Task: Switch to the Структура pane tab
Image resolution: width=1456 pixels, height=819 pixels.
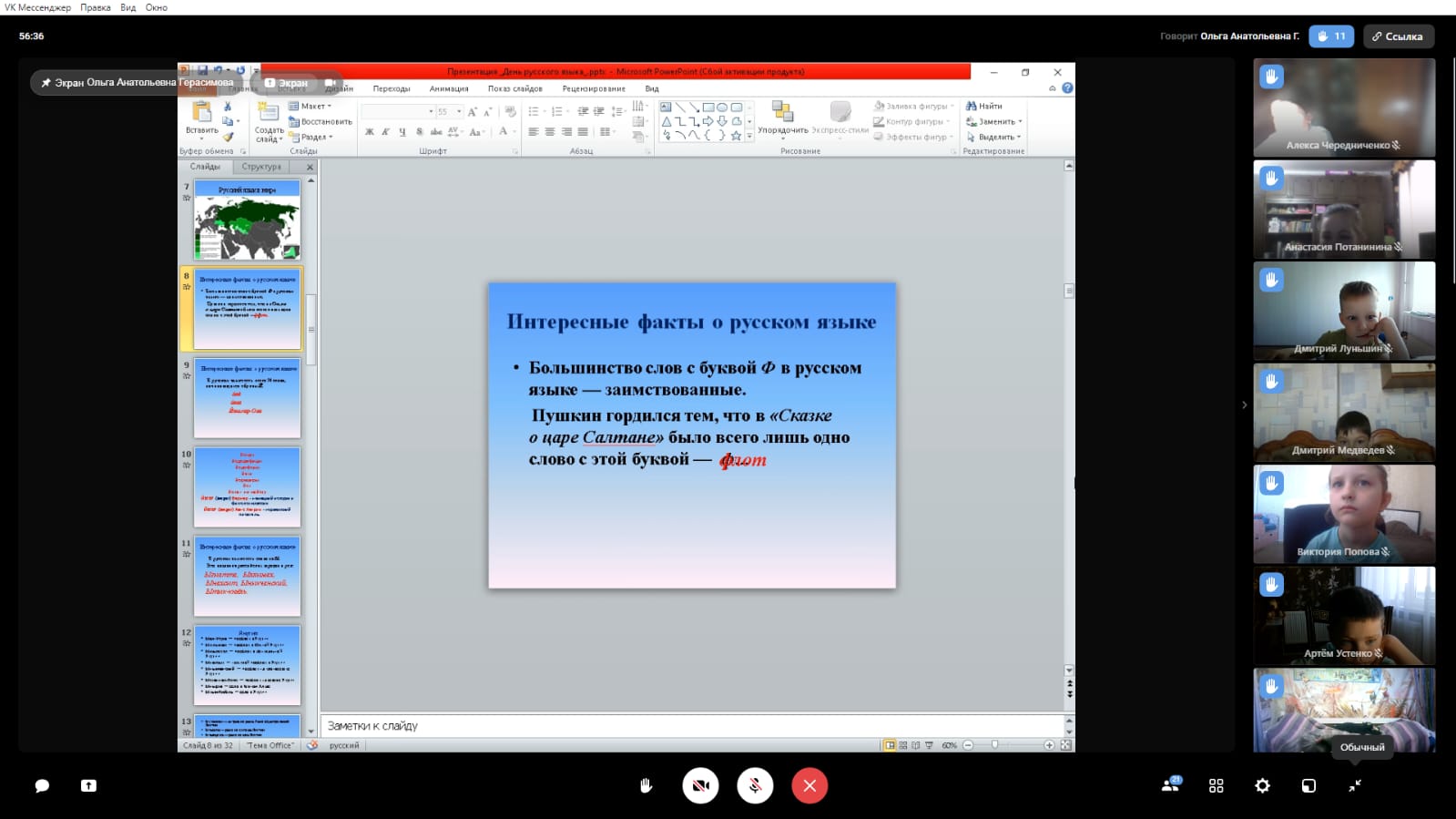Action: tap(261, 167)
